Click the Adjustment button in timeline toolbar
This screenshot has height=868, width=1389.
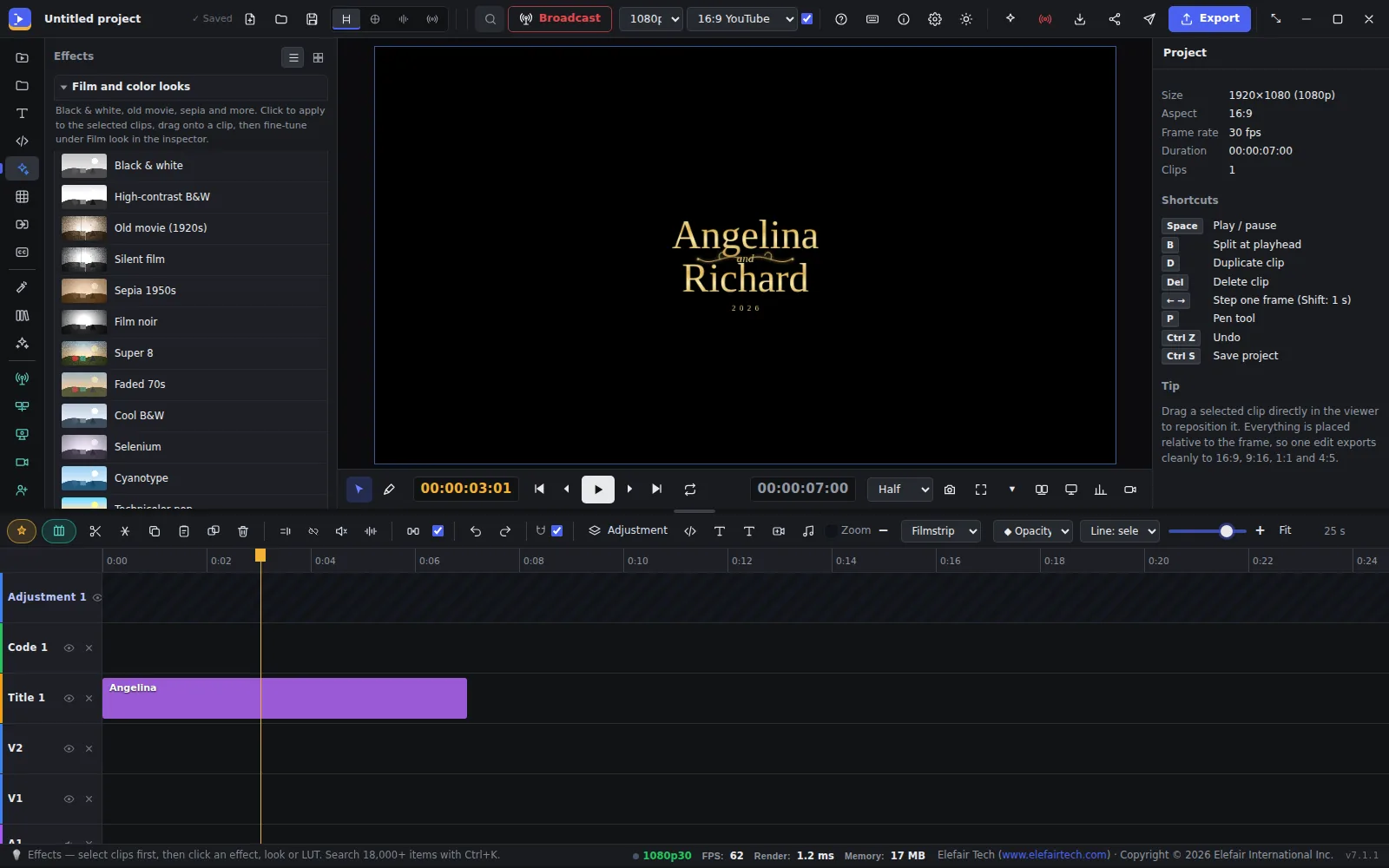(x=629, y=530)
